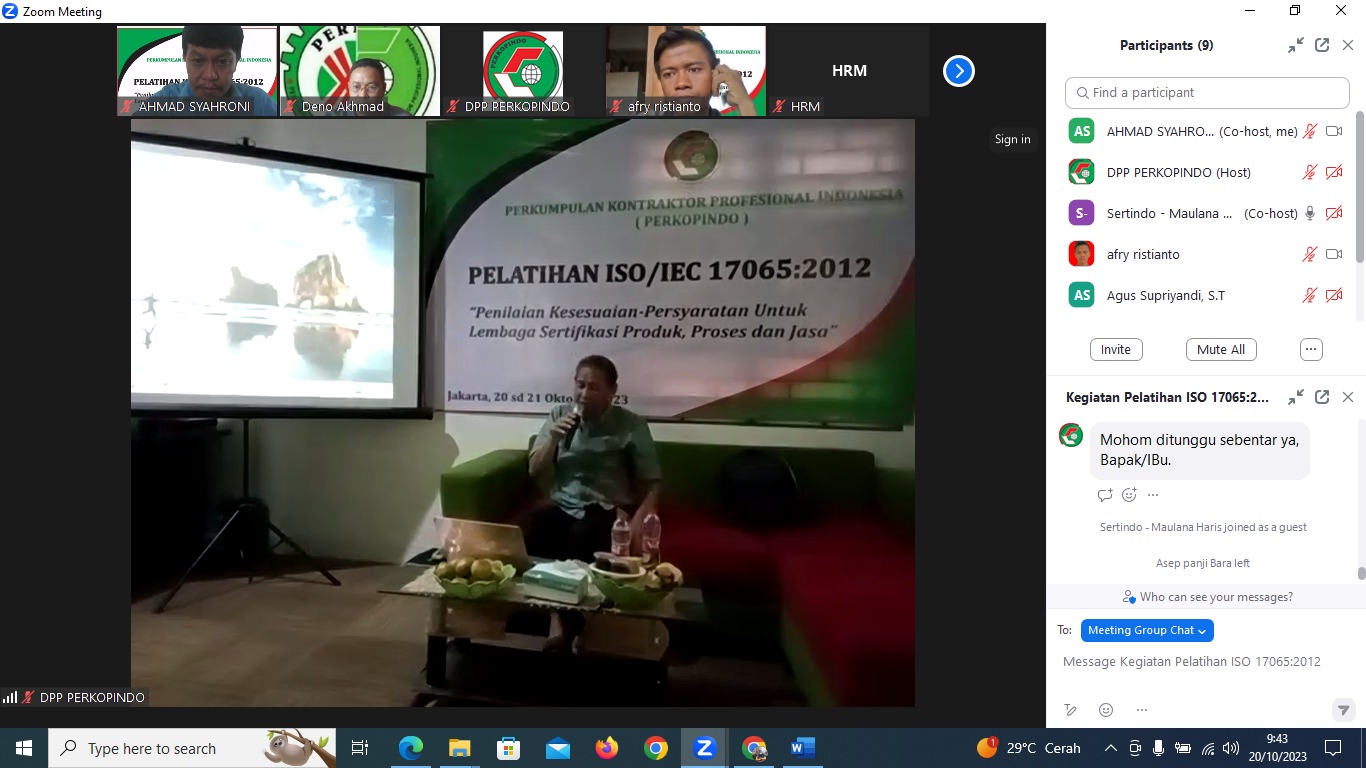Switch to Zoom app in taskbar
Screen dimensions: 1366x768
pos(704,748)
